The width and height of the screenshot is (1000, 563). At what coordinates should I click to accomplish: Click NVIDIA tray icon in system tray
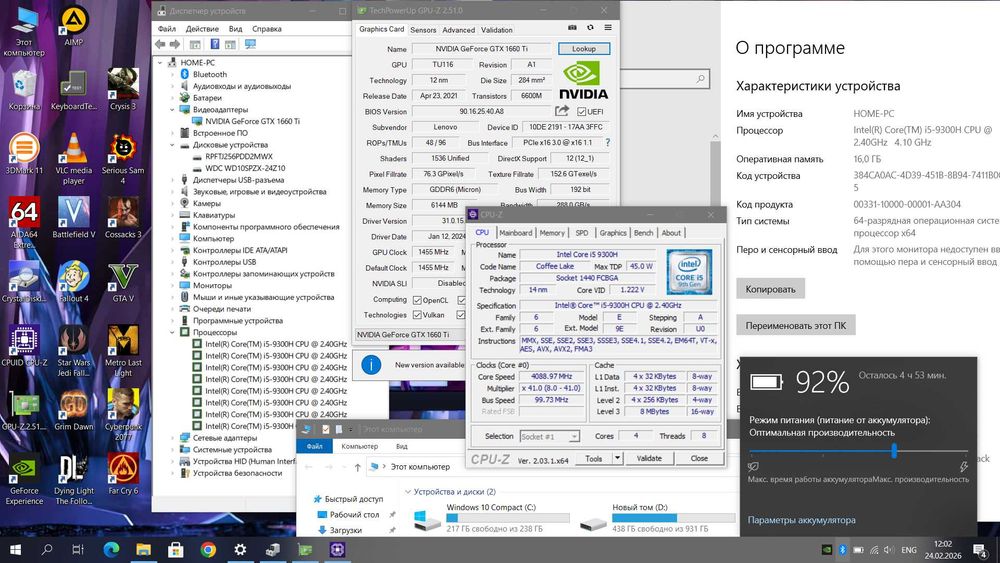(x=826, y=550)
